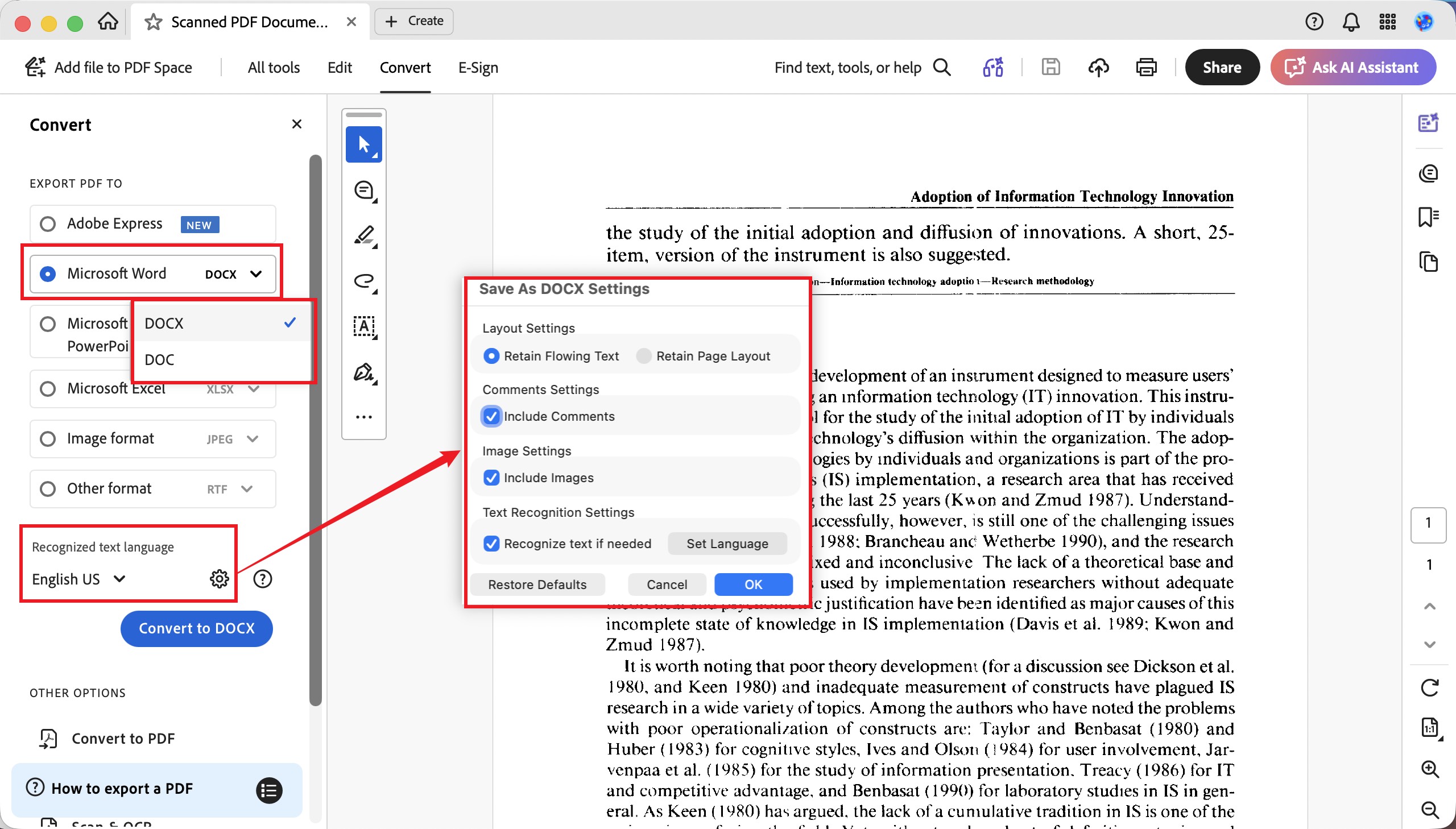
Task: Open the Page thumbnails panel icon
Action: (1429, 262)
